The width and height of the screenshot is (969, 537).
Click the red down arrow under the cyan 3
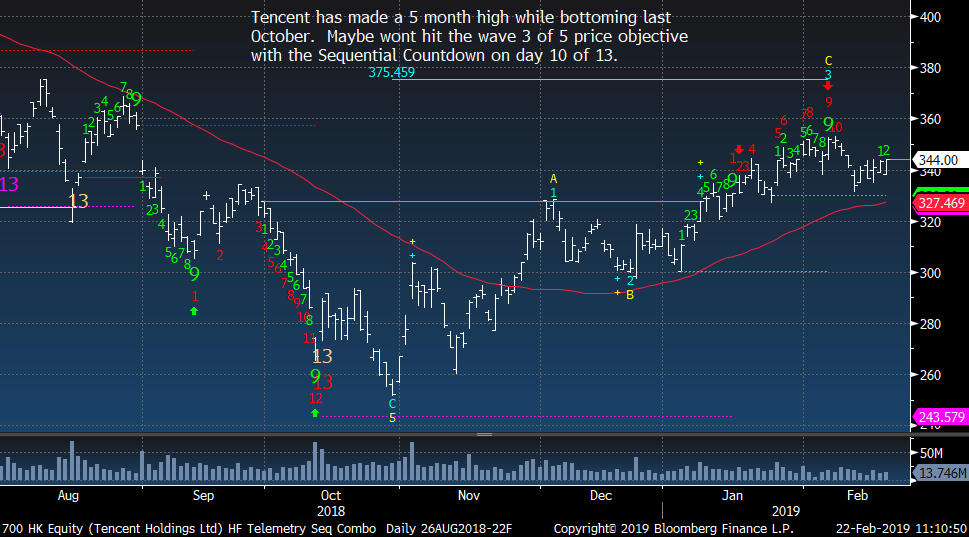(828, 87)
